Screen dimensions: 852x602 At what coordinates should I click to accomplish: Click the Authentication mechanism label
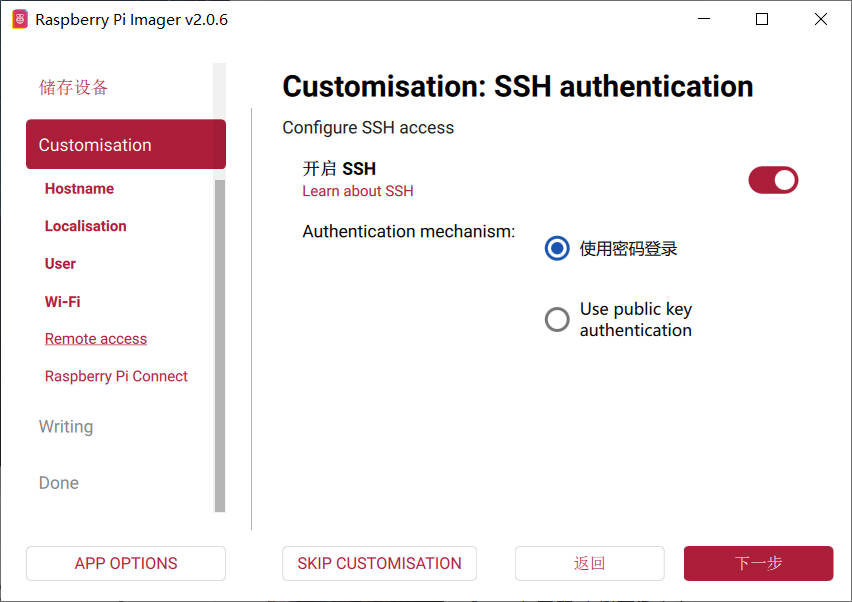click(409, 231)
